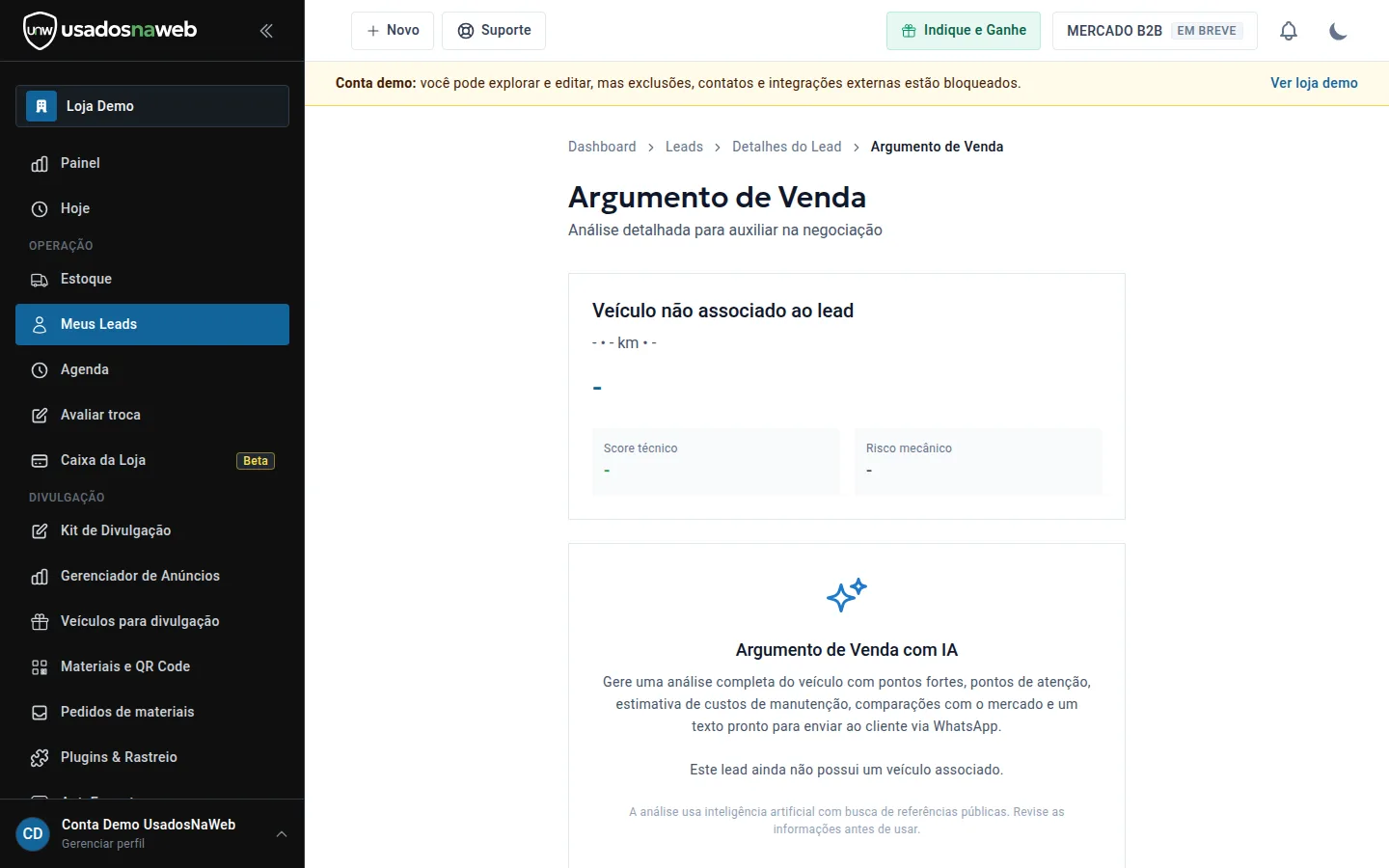Image resolution: width=1389 pixels, height=868 pixels.
Task: Click the Veículos para divulgação gift icon
Action: pyautogui.click(x=40, y=622)
